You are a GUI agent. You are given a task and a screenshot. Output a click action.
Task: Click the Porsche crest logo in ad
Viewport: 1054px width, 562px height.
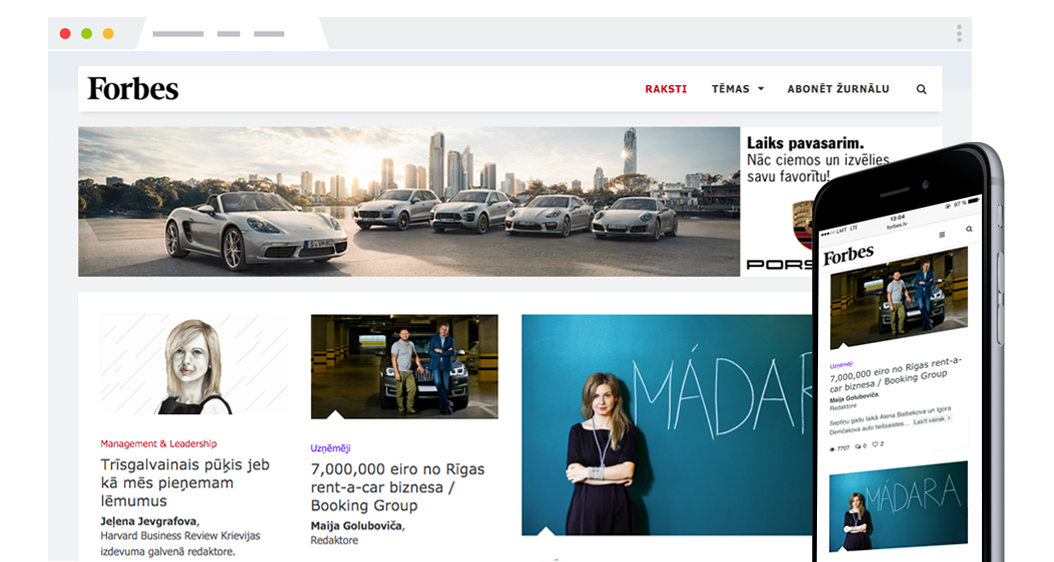803,225
